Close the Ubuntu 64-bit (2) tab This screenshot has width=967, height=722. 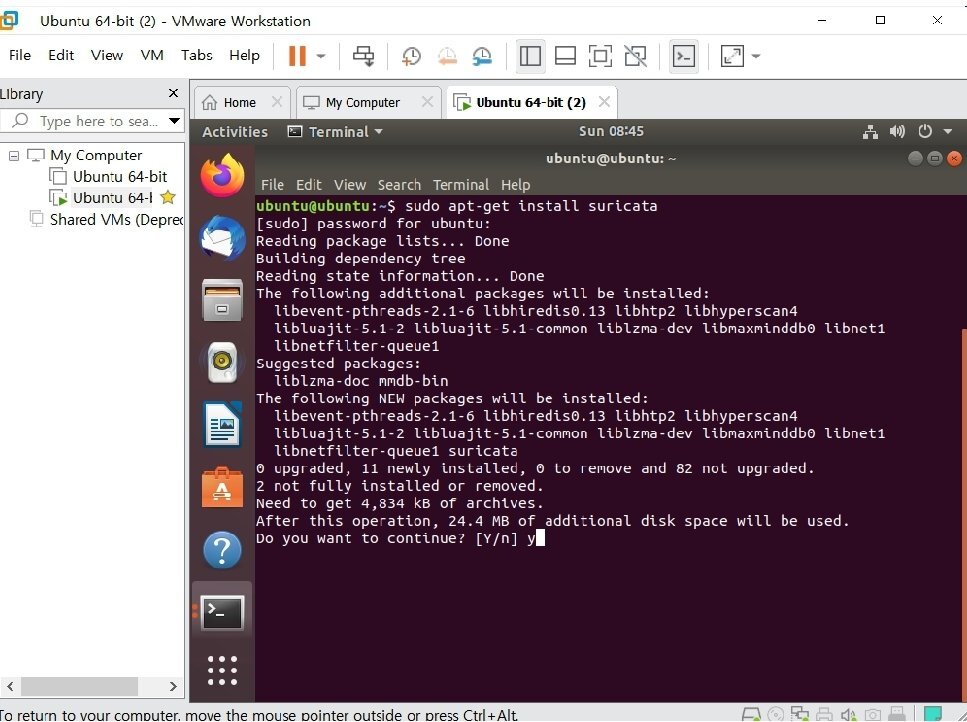pos(604,102)
